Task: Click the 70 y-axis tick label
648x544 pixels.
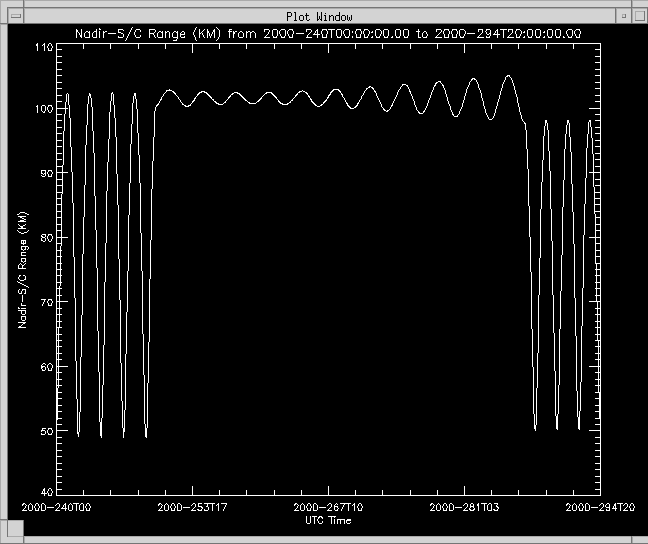Action: coord(49,301)
